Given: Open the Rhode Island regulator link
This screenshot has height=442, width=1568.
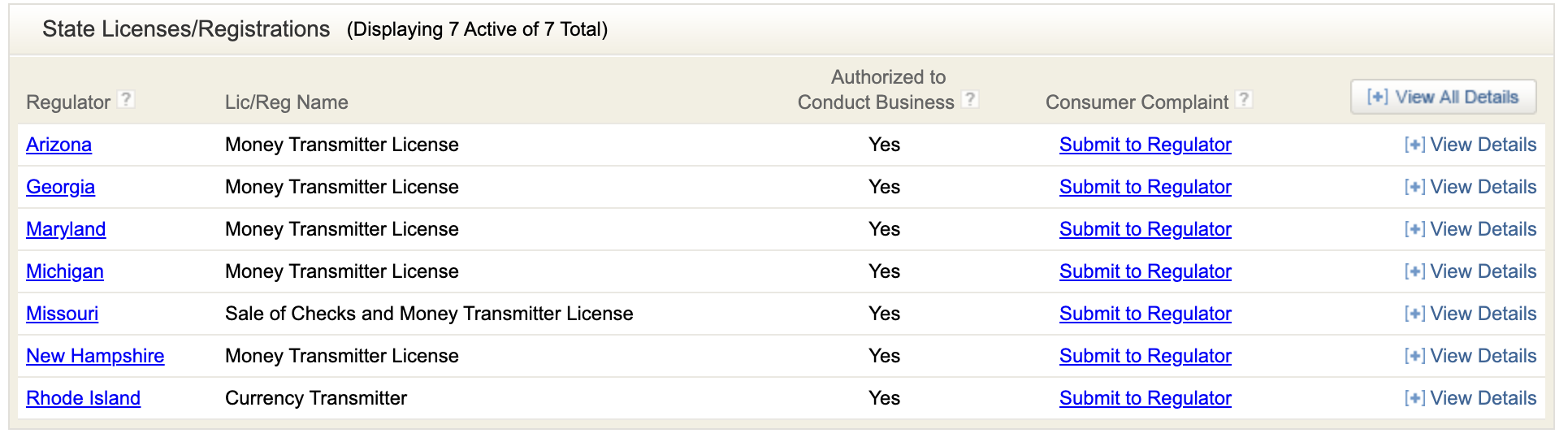Looking at the screenshot, I should coord(83,398).
